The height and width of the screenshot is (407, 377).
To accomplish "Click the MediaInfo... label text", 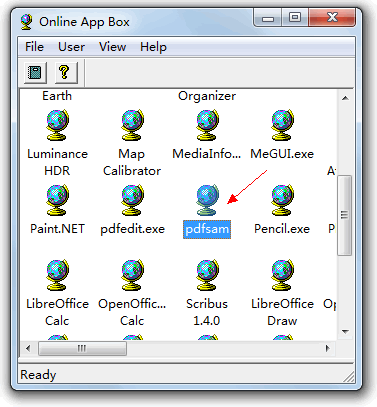I will (x=206, y=154).
